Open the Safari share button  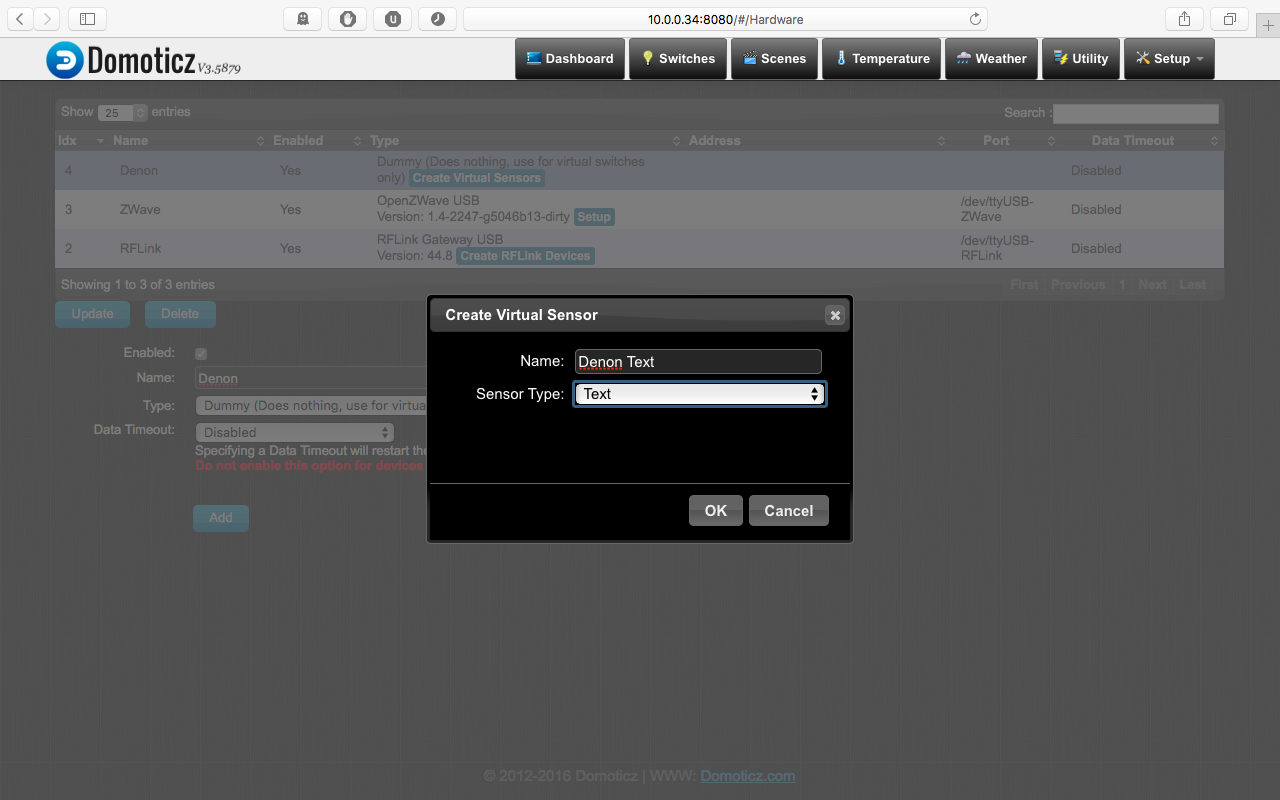(x=1184, y=19)
